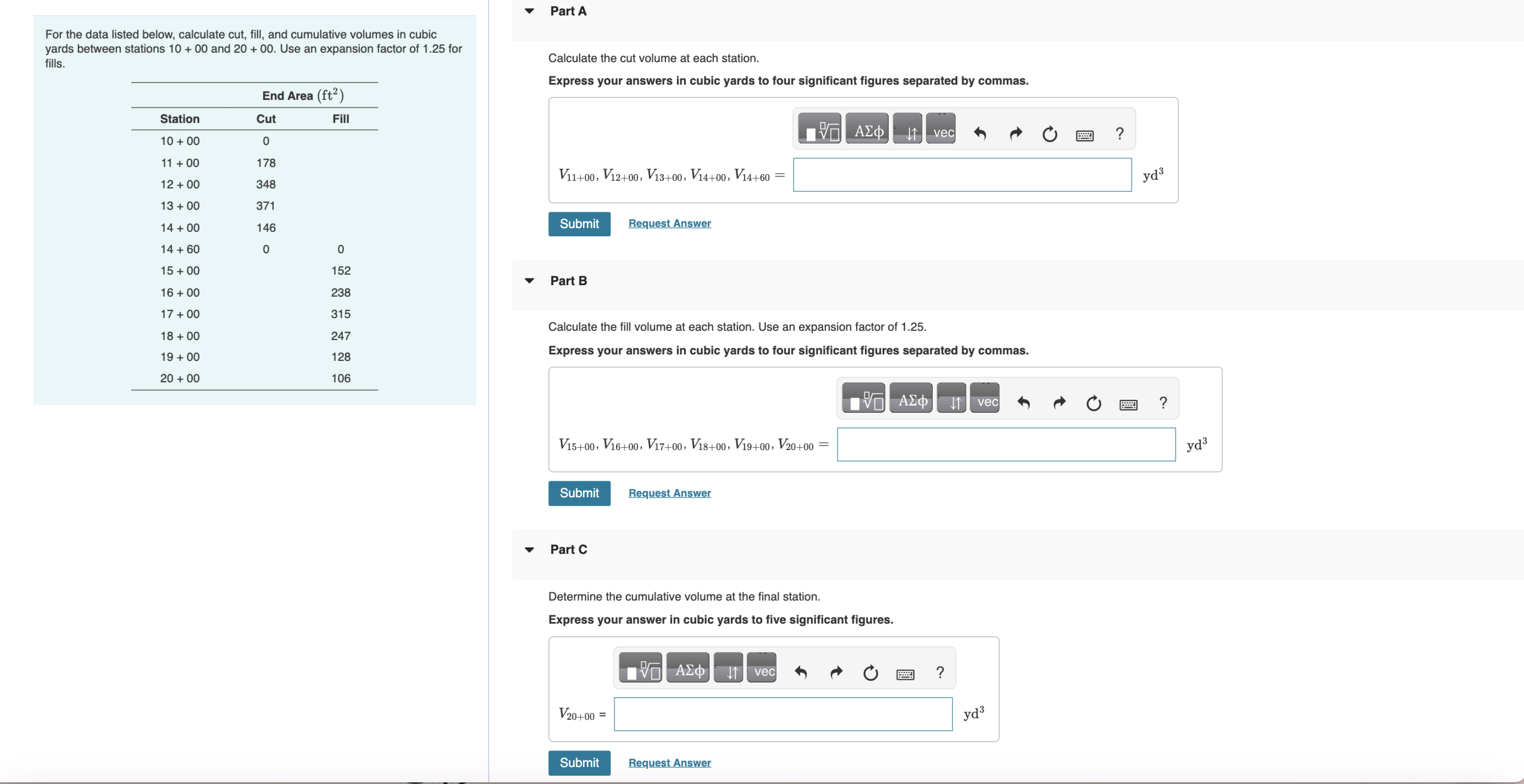
Task: Collapse the Part A section
Action: click(x=529, y=11)
